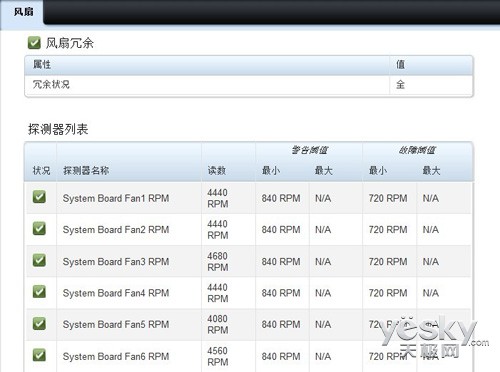The height and width of the screenshot is (372, 500).
Task: Select System Board Fan2 RPM name
Action: 116,230
